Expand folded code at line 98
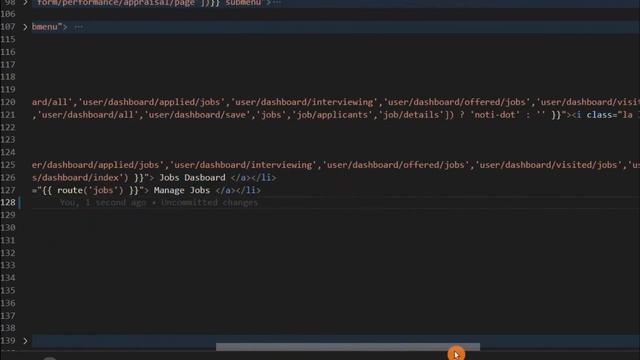Image resolution: width=640 pixels, height=360 pixels. tap(25, 3)
